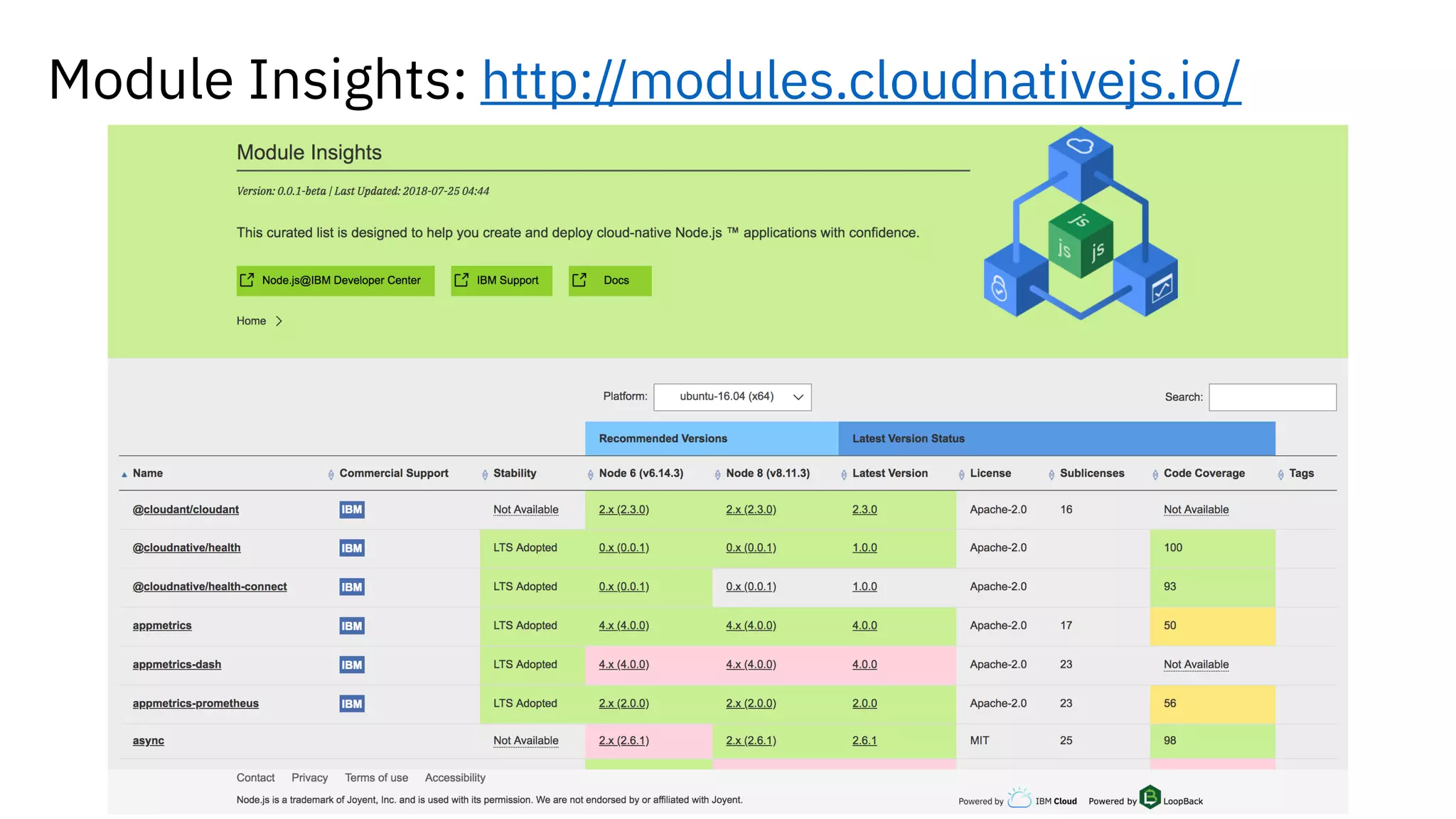
Task: Open the Privacy footer link
Action: (309, 778)
